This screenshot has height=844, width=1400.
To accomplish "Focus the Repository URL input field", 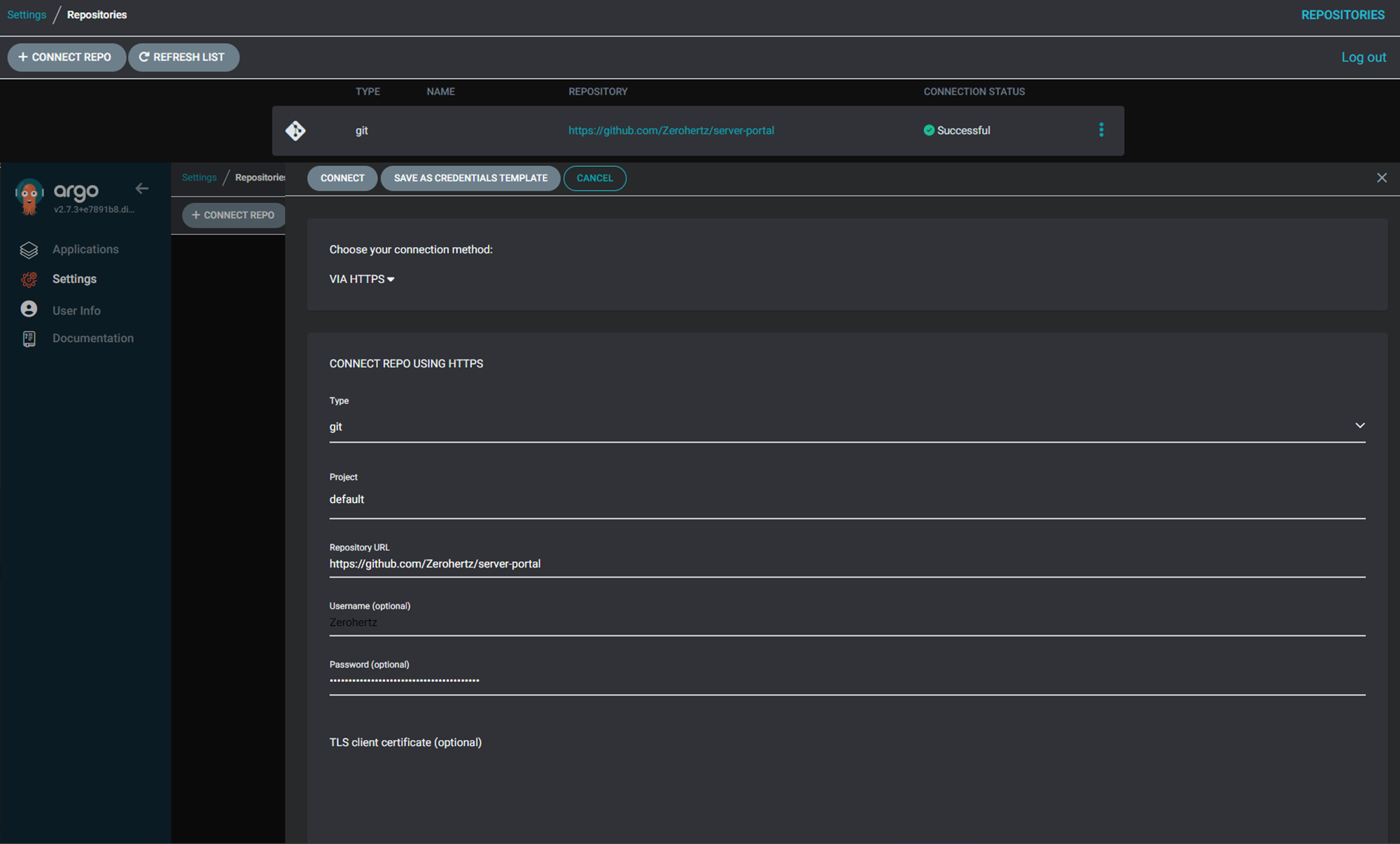I will pyautogui.click(x=847, y=564).
